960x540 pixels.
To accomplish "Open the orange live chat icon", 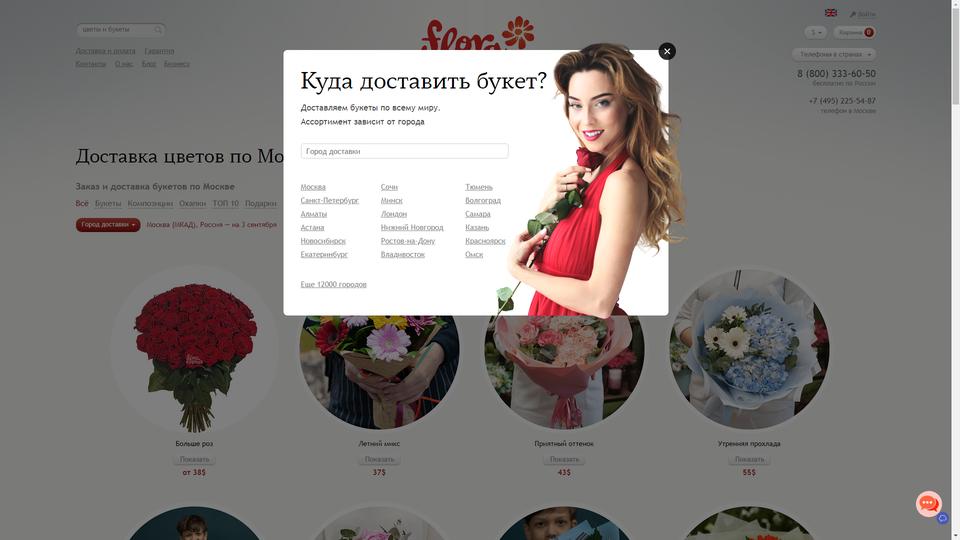I will [928, 504].
